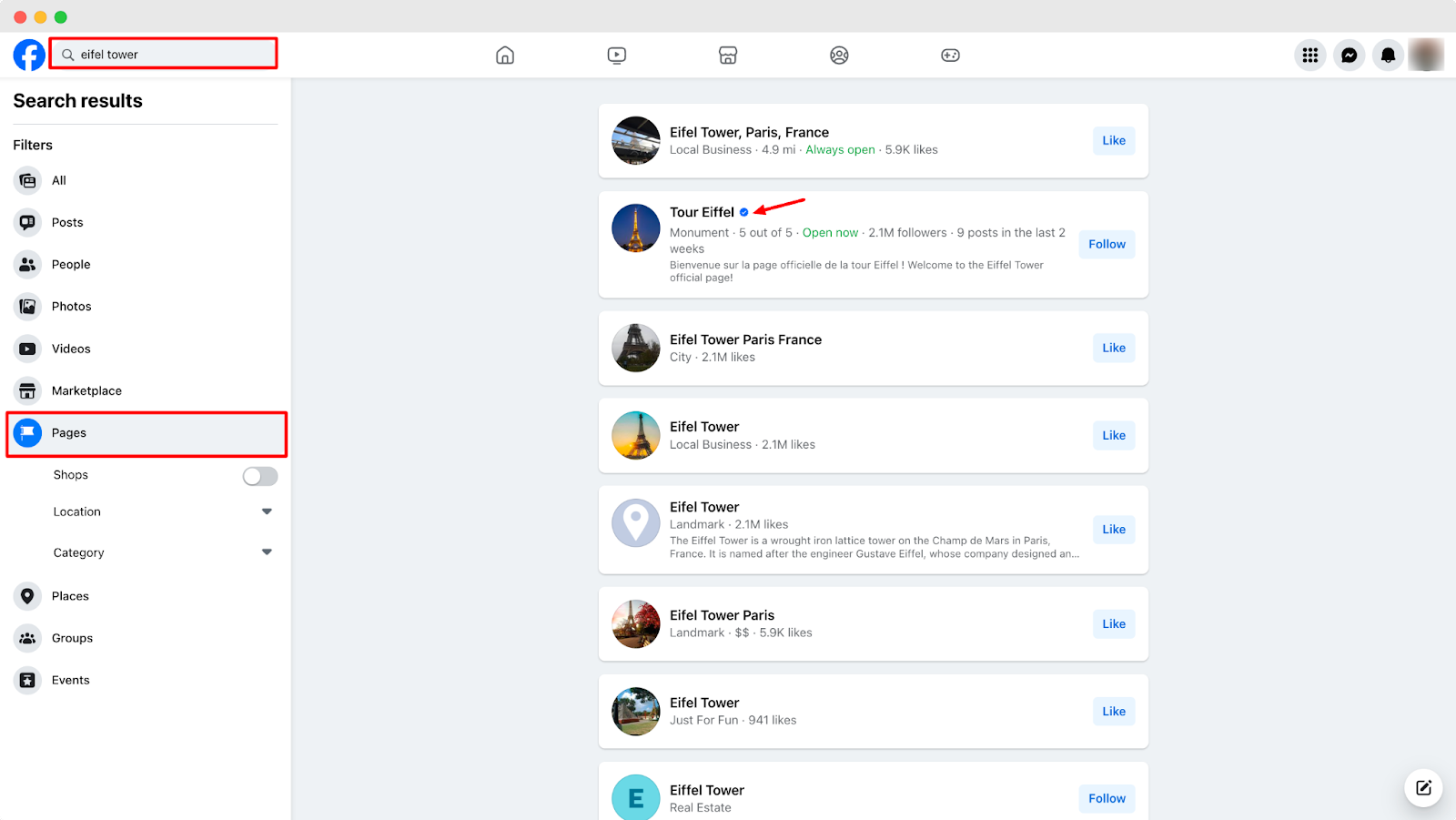Open the 'E' avatar of Real Estate page
The image size is (1456, 820).
[636, 797]
